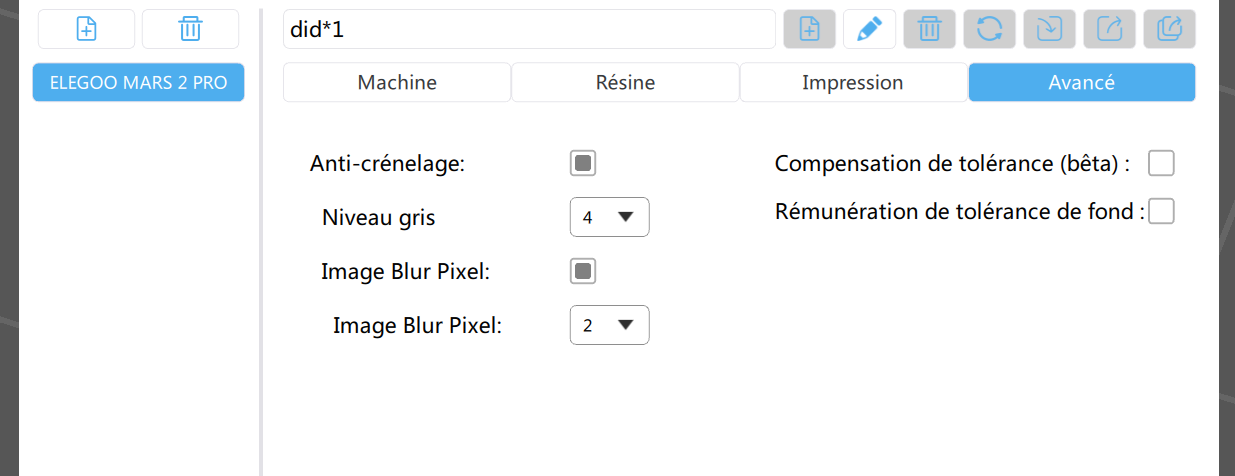Click the pencil icon to rename the profile
Viewport: 1235px width, 476px height.
(869, 29)
